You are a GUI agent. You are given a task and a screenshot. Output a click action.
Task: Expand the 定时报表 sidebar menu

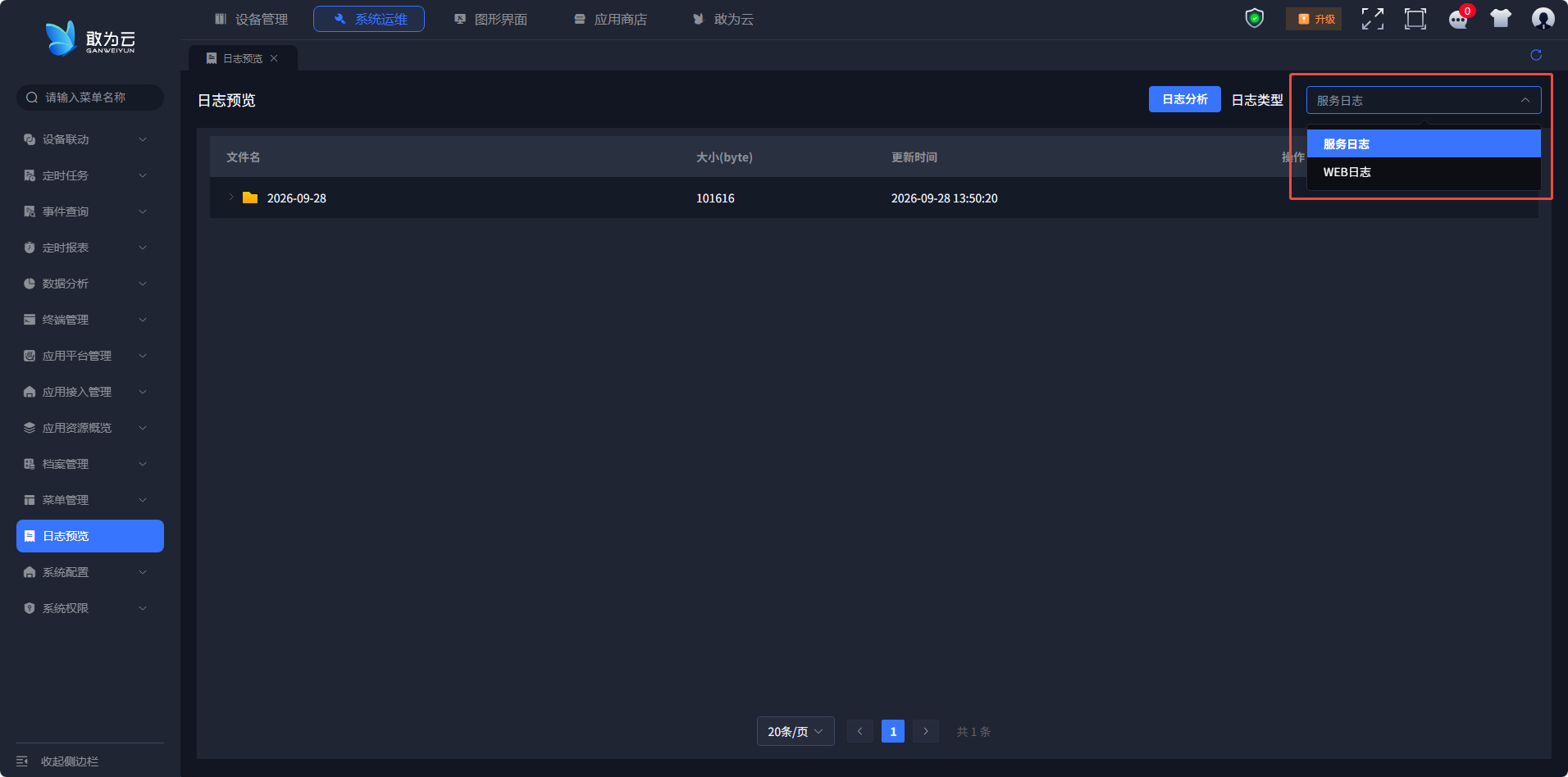(x=90, y=248)
